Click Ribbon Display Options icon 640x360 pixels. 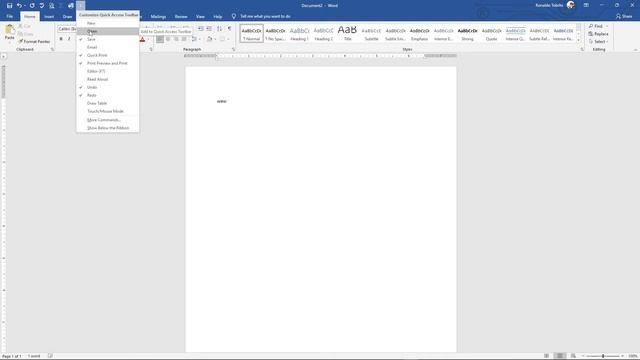pos(586,5)
